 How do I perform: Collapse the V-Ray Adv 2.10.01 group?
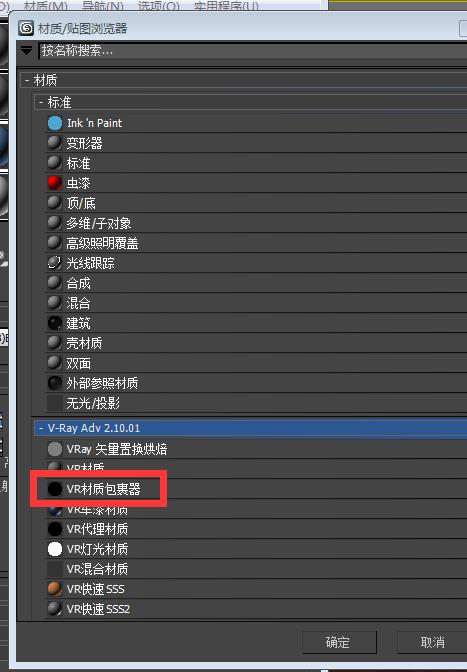pos(41,428)
